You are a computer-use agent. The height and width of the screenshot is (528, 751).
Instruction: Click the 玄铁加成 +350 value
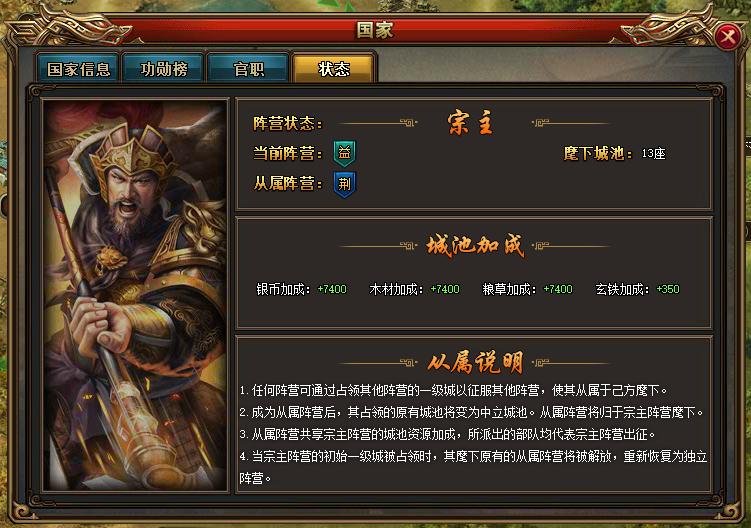(x=668, y=289)
